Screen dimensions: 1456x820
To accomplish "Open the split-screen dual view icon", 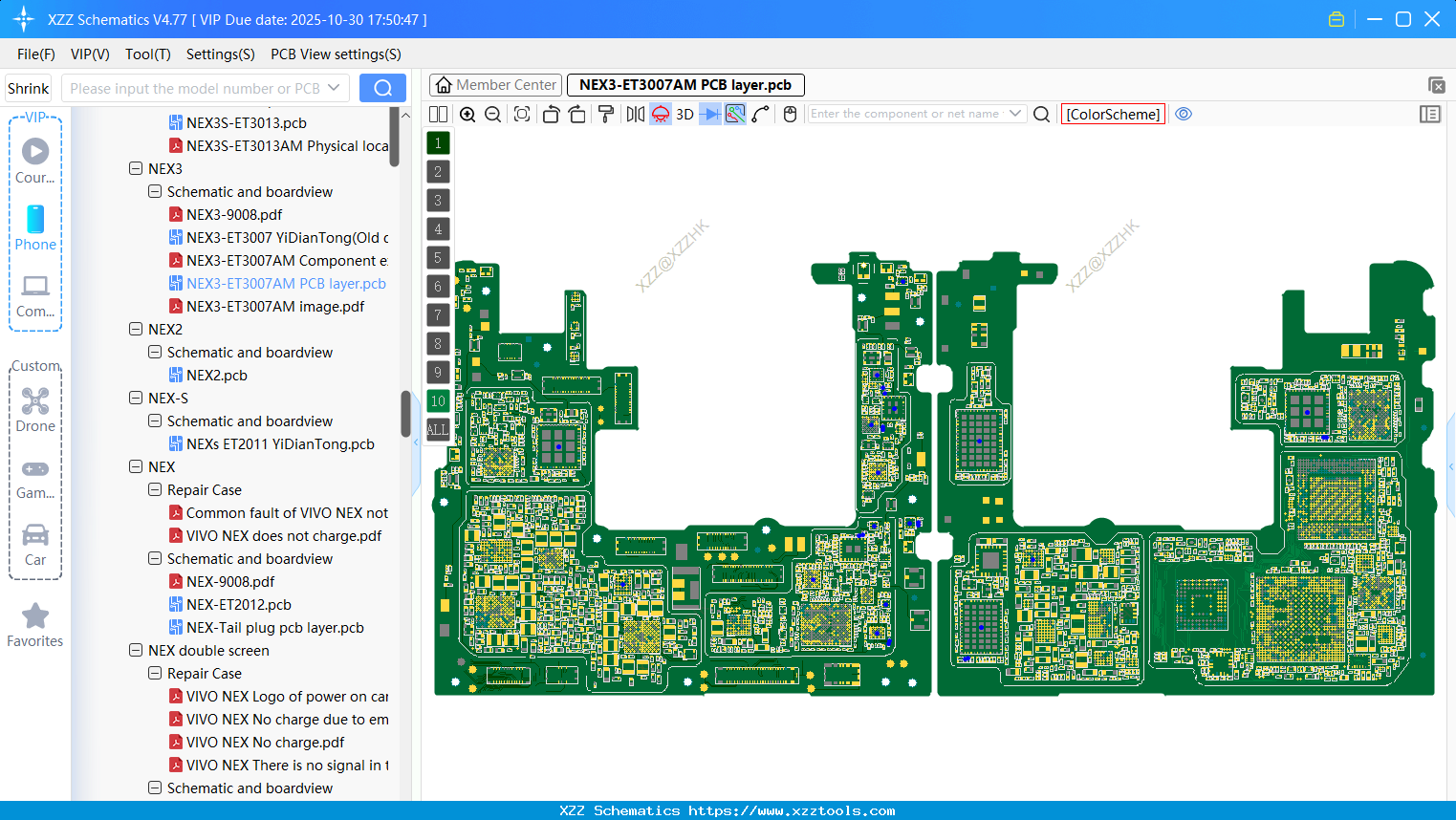I will (x=438, y=114).
